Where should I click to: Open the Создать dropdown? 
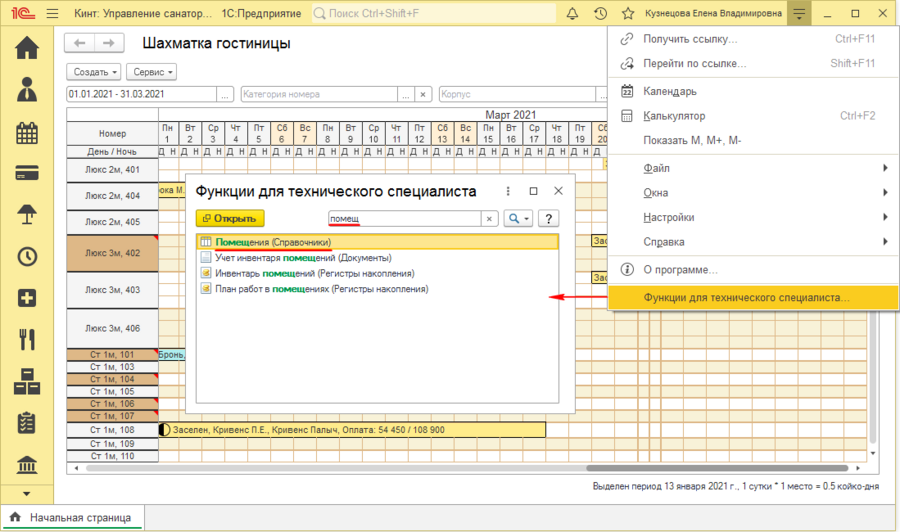94,72
